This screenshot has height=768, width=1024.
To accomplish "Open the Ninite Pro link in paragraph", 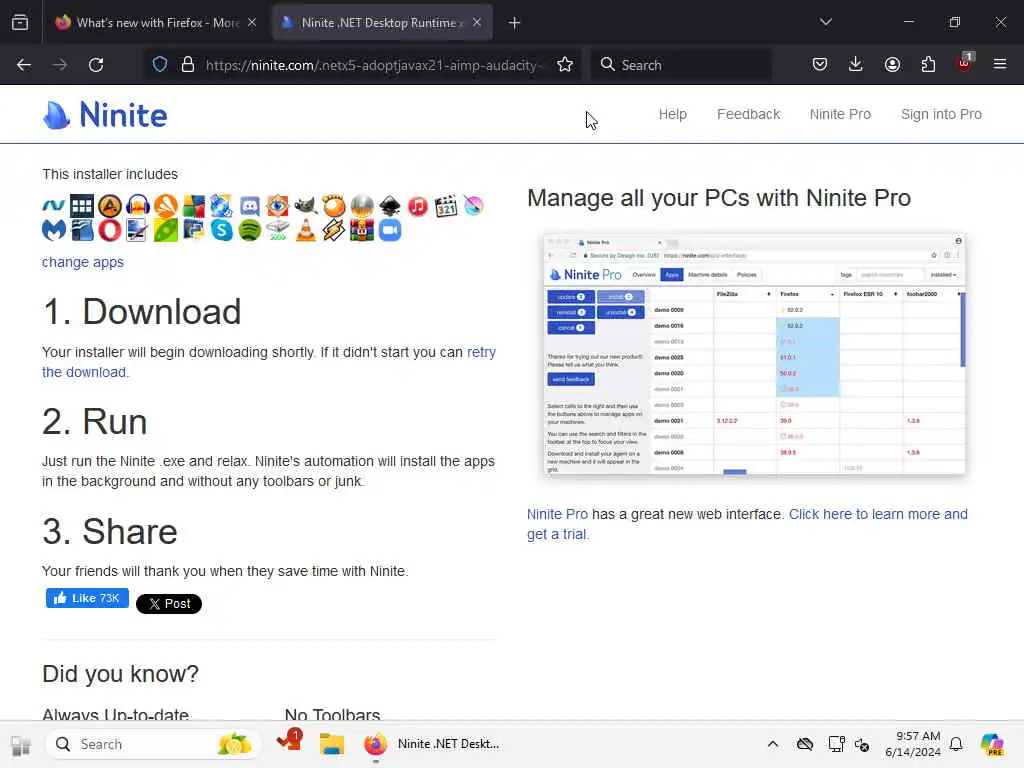I will [x=557, y=514].
